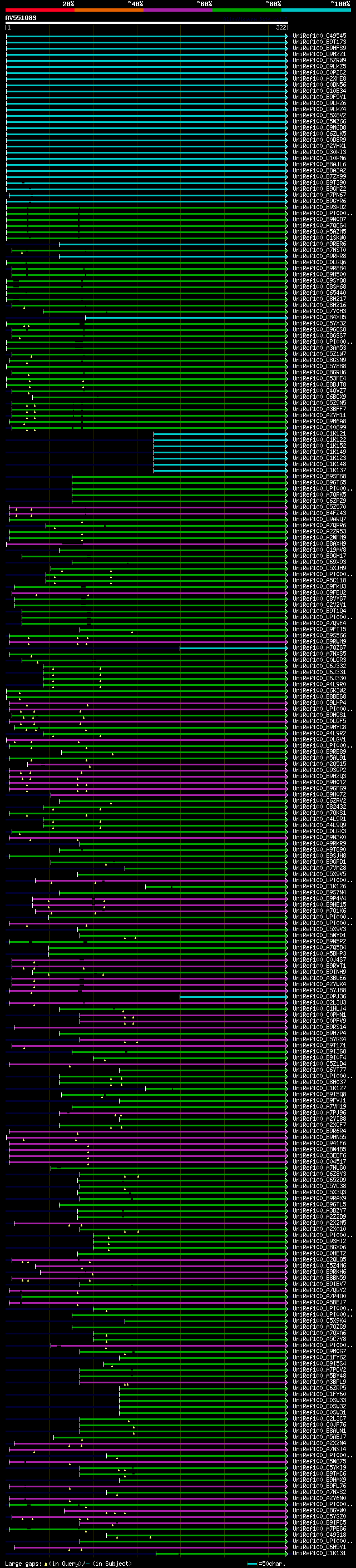Select hit label UniRef100_B9SKD2

[319, 207]
